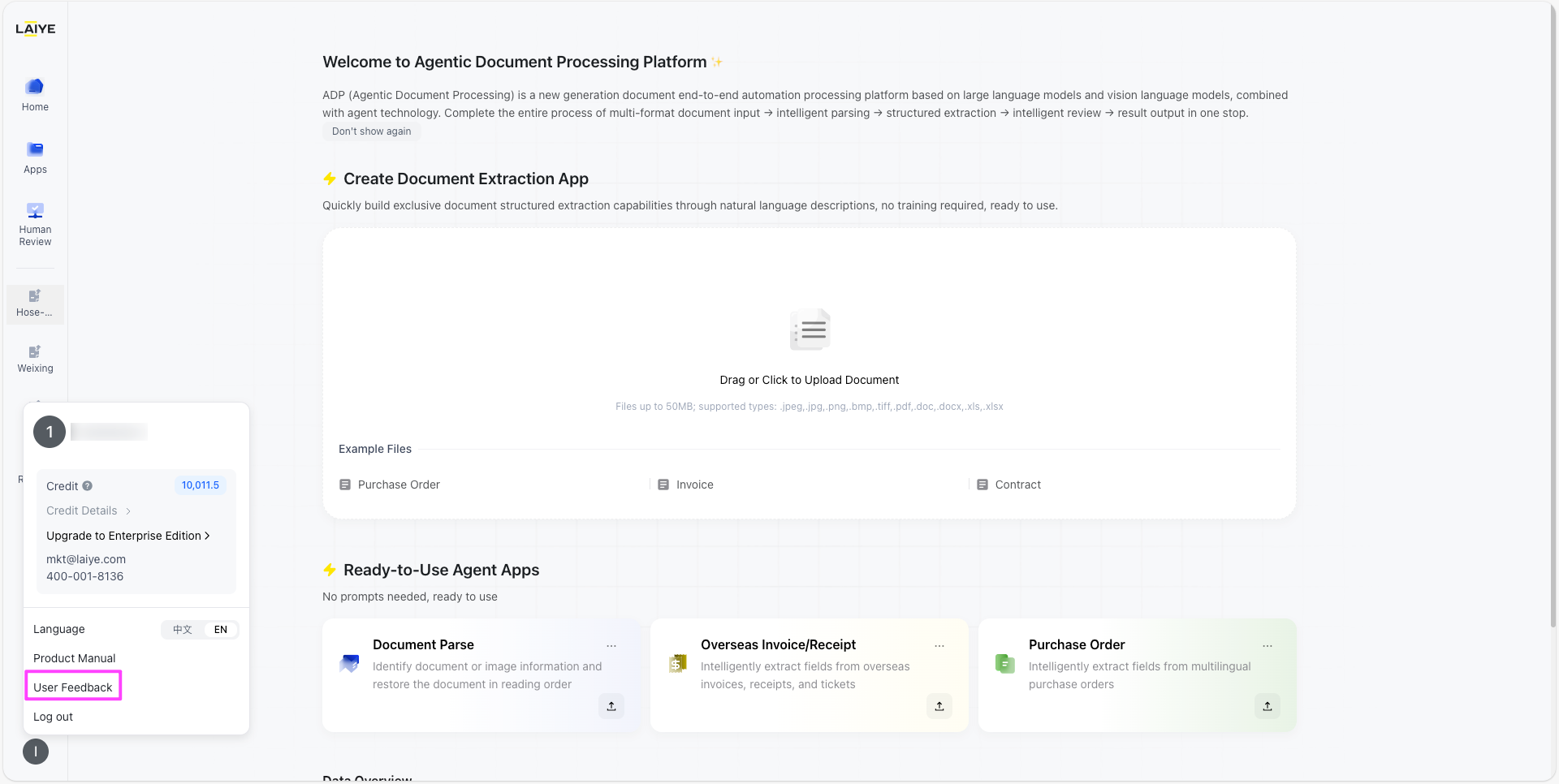
Task: Select User Feedback from the menu
Action: 73,687
